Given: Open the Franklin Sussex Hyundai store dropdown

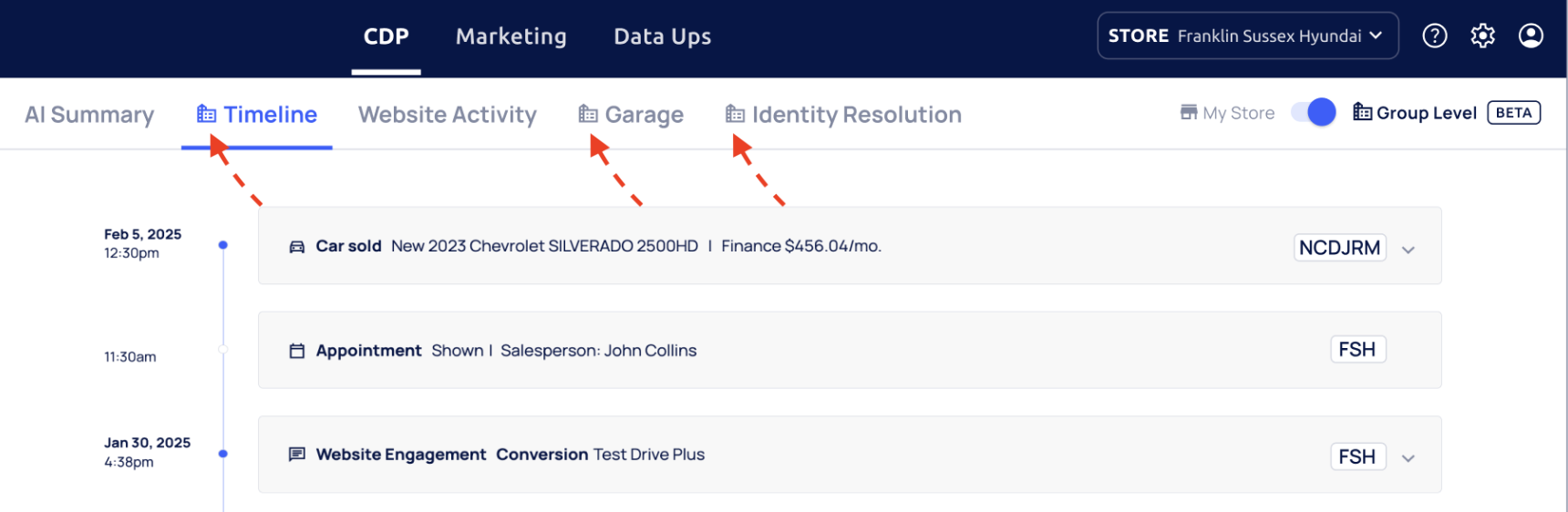Looking at the screenshot, I should pos(1247,36).
